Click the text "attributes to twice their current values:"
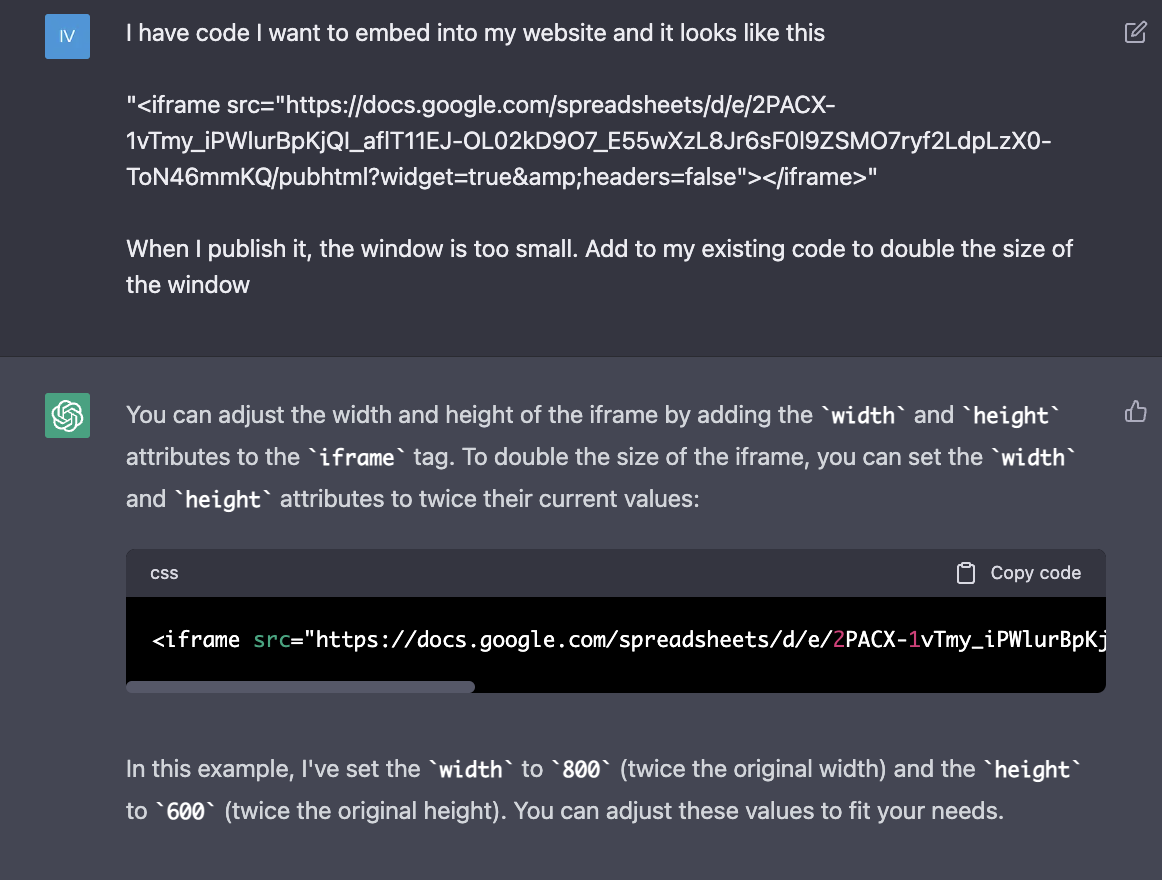1162x880 pixels. (489, 499)
